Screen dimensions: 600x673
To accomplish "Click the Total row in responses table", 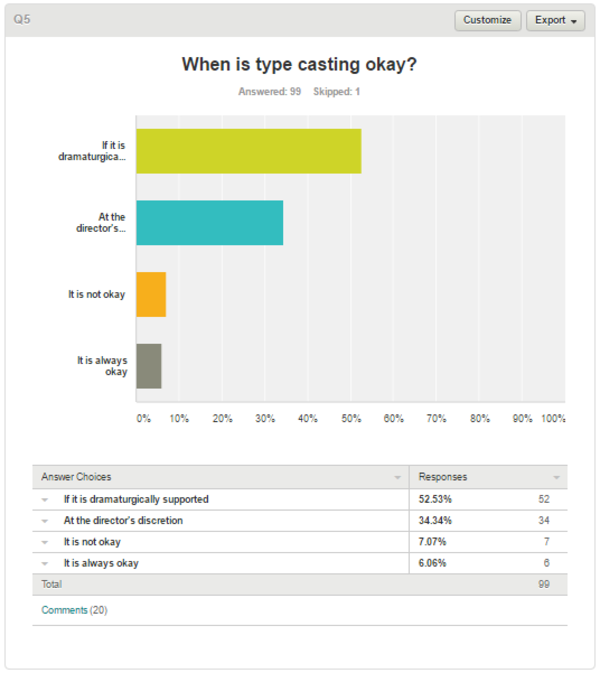I will (300, 585).
